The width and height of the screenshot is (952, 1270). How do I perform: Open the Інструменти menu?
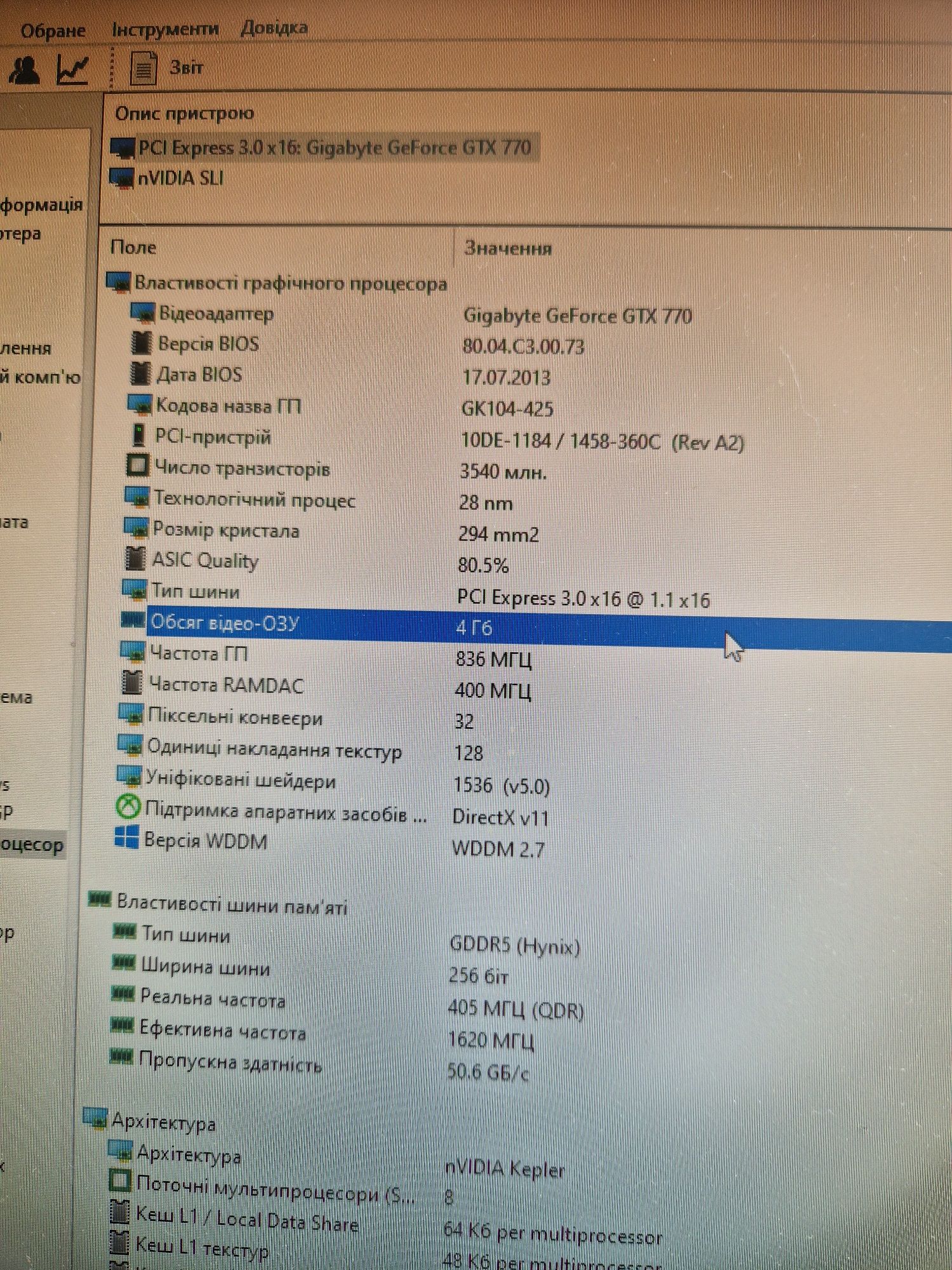[x=165, y=29]
